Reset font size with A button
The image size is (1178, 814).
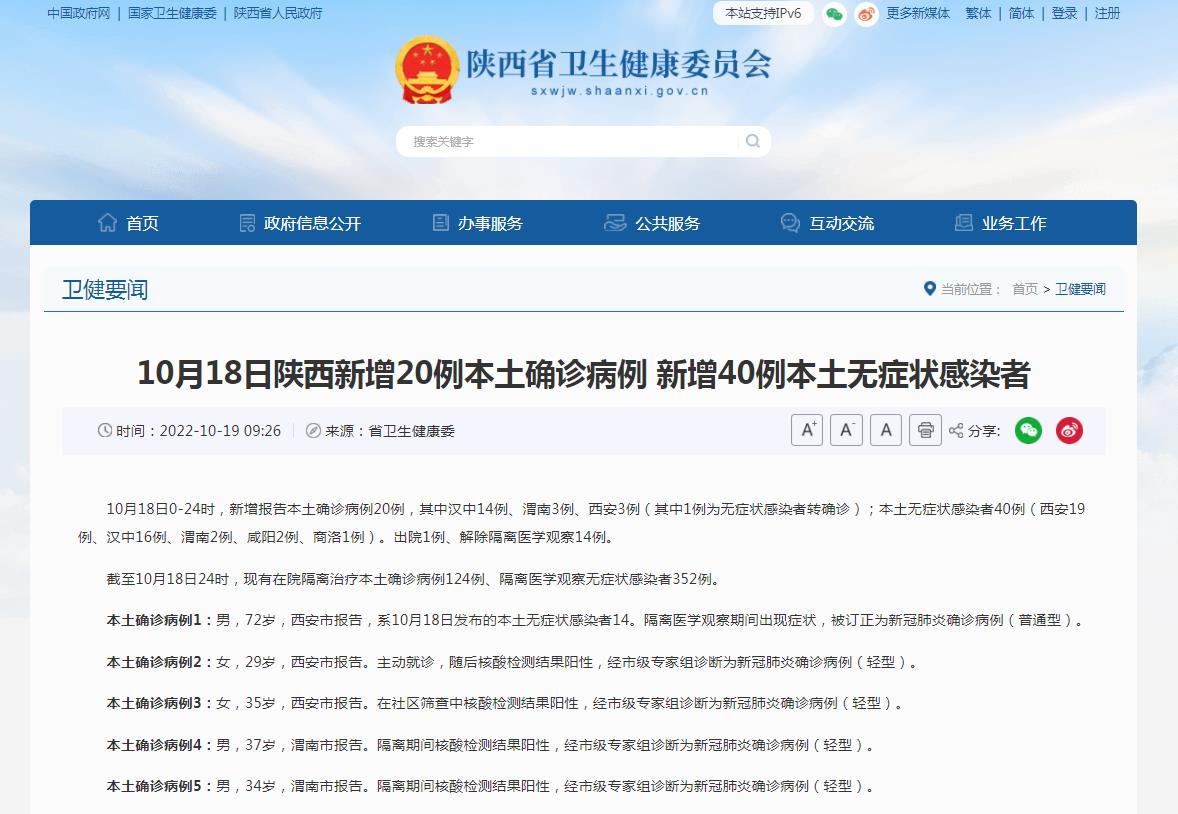click(886, 430)
